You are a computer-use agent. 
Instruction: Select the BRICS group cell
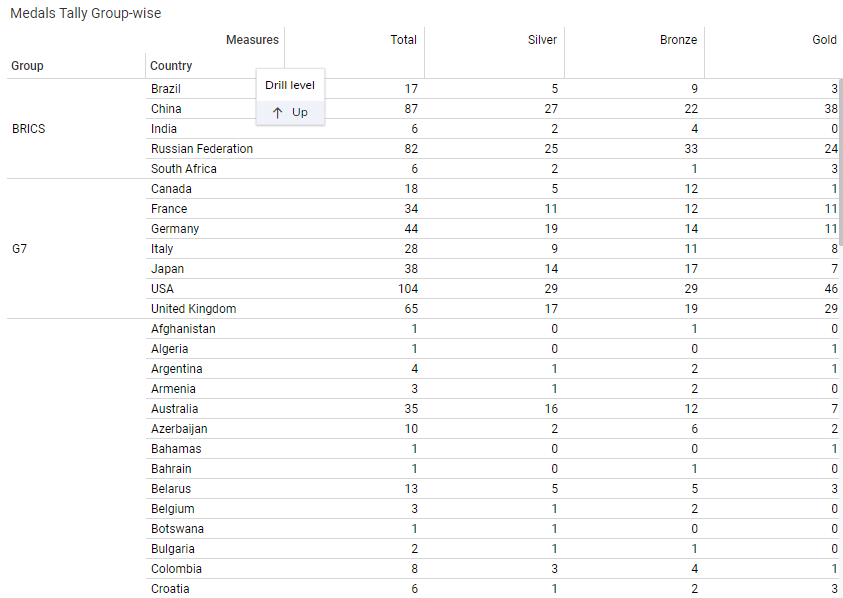click(x=29, y=129)
